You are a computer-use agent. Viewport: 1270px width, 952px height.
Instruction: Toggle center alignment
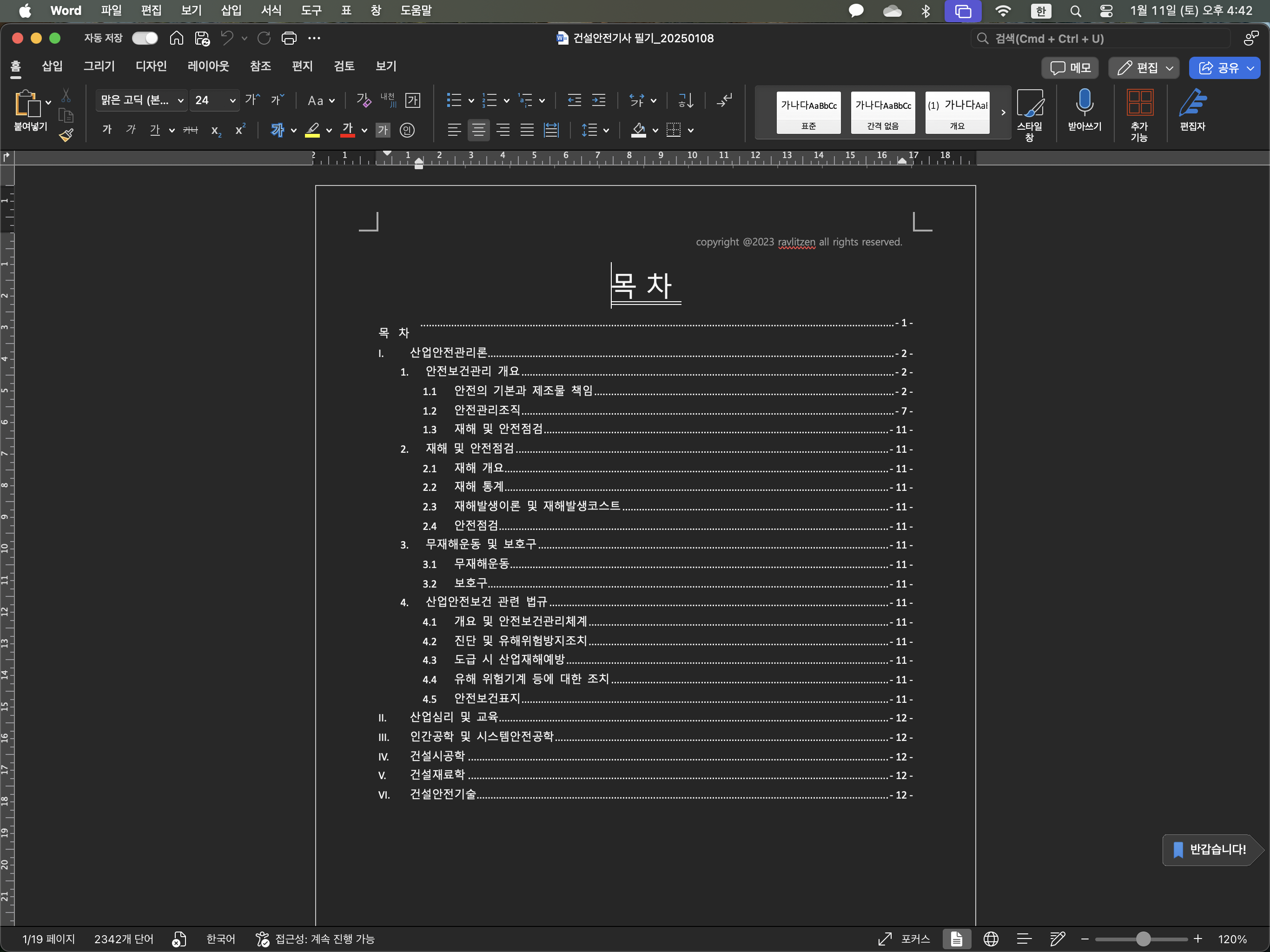pos(478,130)
